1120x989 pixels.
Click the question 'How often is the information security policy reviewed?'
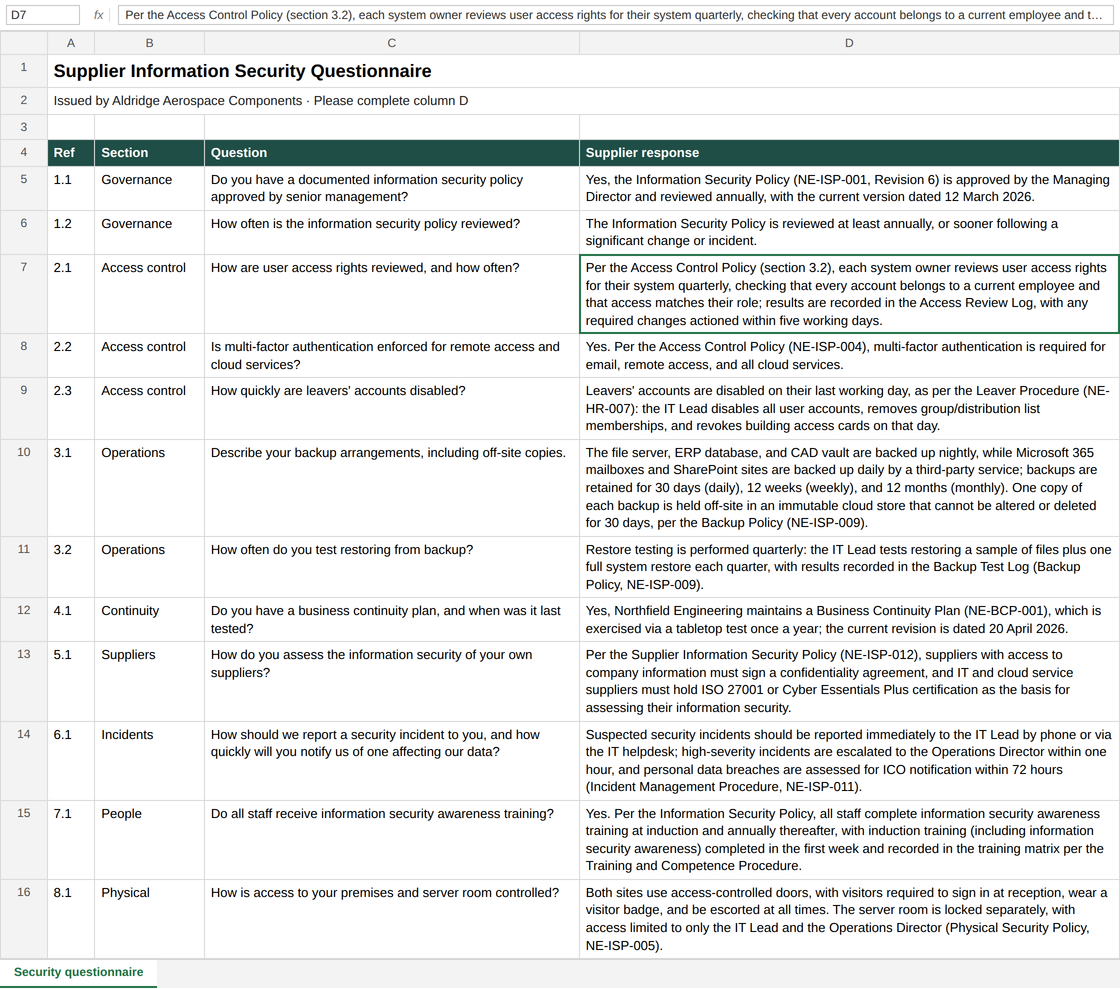pyautogui.click(x=391, y=232)
